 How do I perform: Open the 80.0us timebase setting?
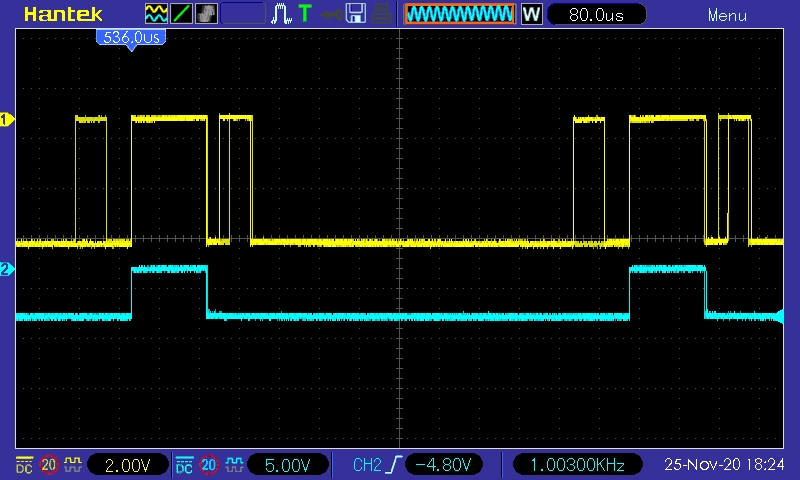(x=596, y=14)
